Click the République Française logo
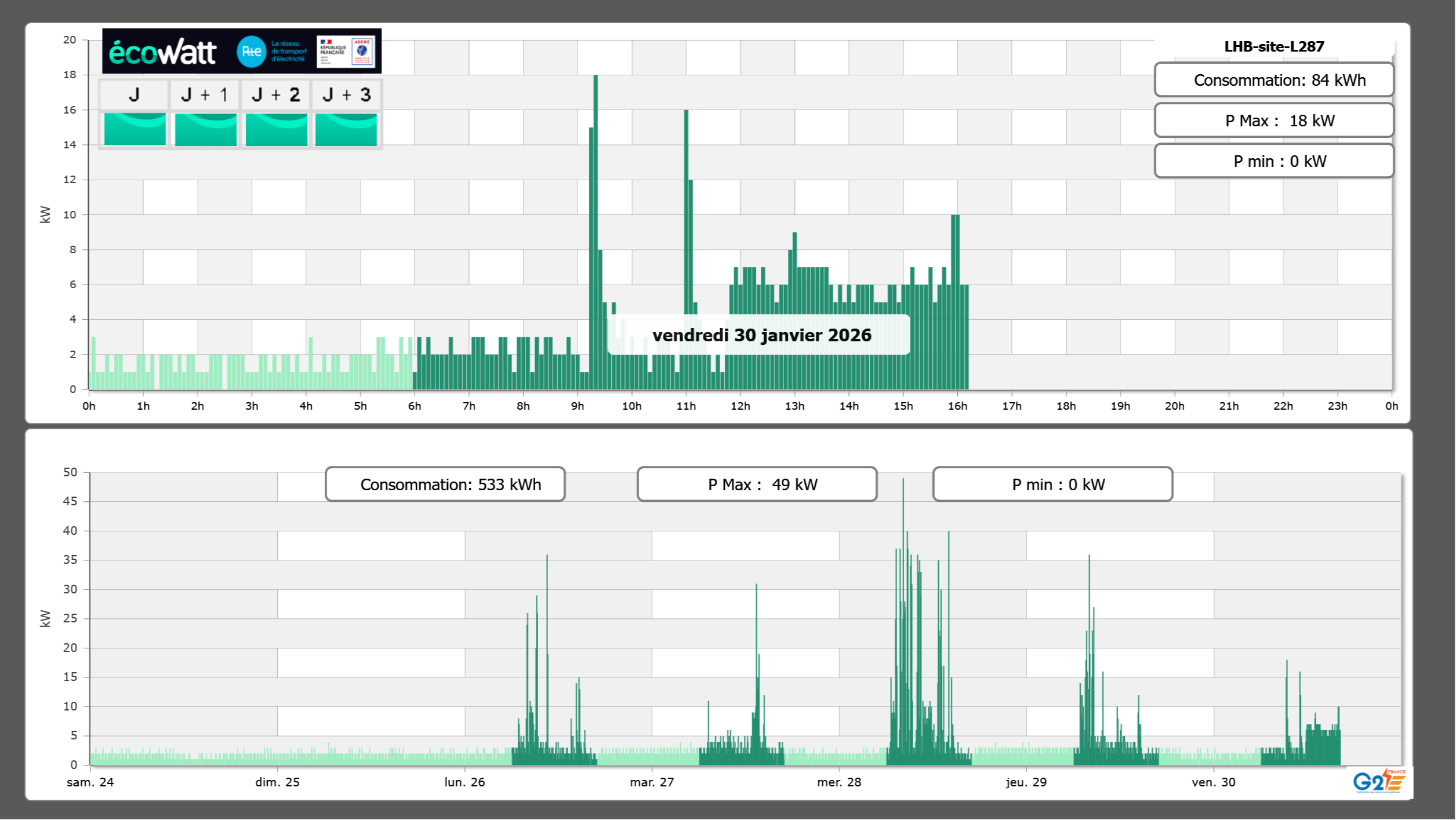The width and height of the screenshot is (1456, 820). pyautogui.click(x=333, y=52)
